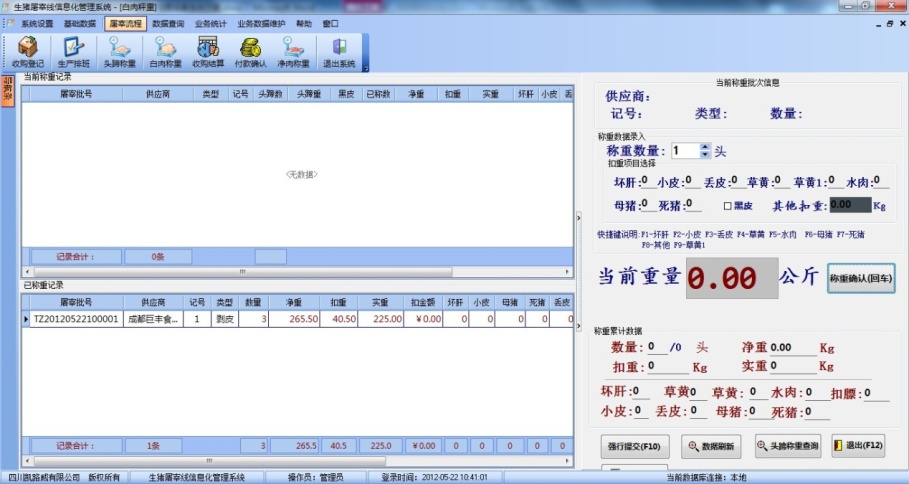Viewport: 909px width, 484px height.
Task: Click the 已称重记录 horizontal scrollbar thumb
Action: tap(210, 461)
